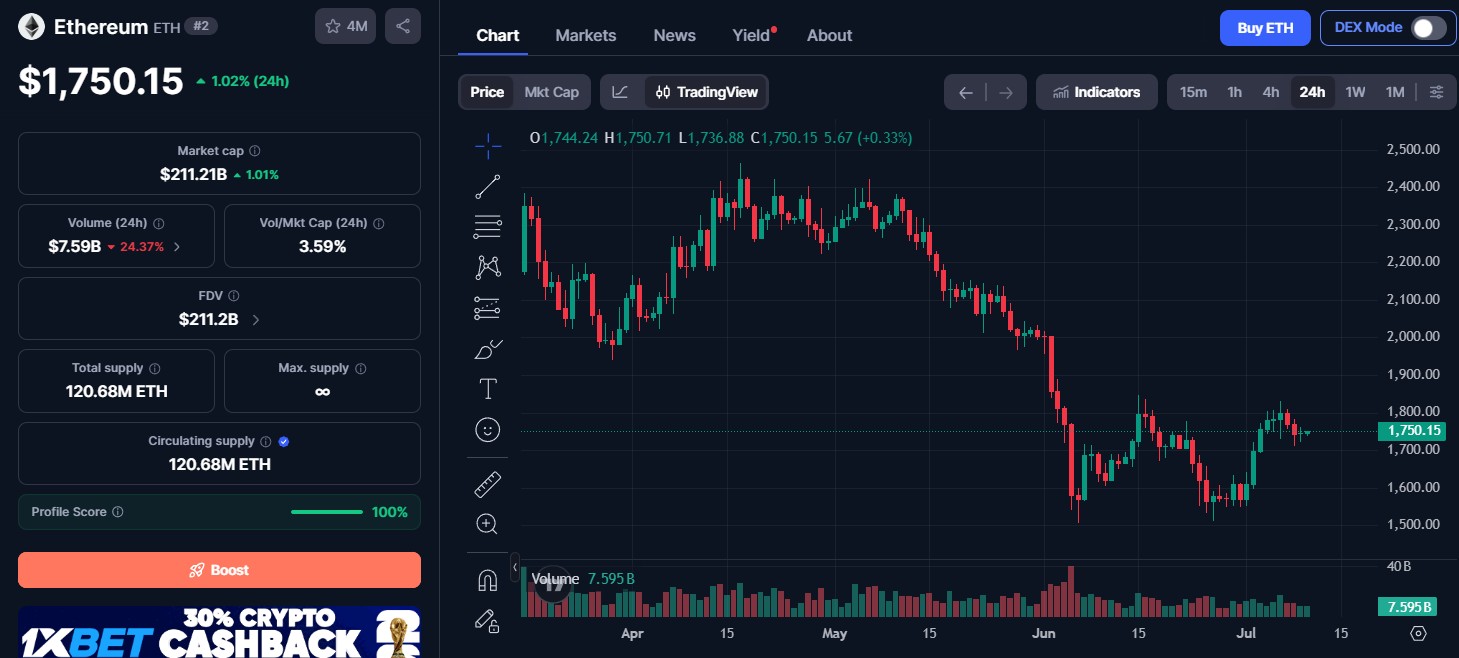Click the Ethereum logo icon
1459x658 pixels.
pos(31,27)
